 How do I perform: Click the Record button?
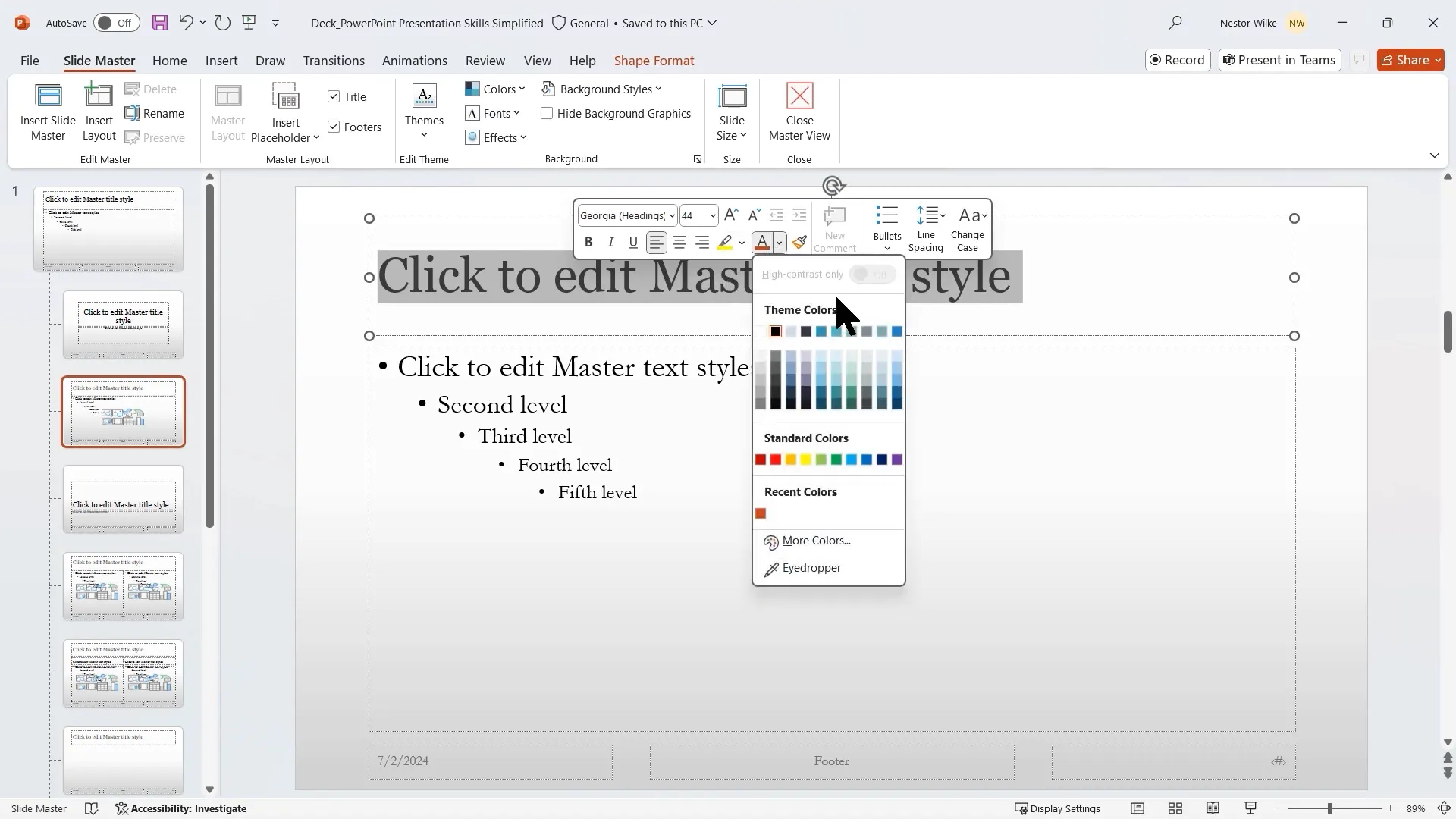[1177, 60]
